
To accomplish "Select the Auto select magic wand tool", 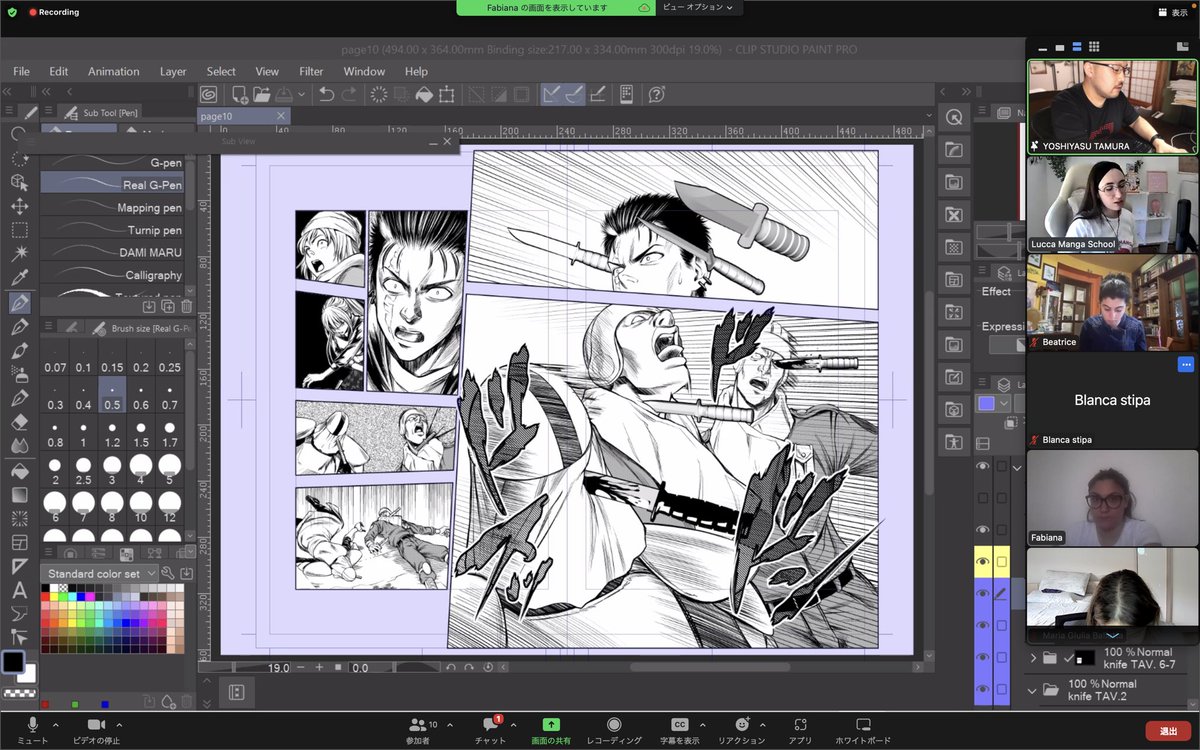I will tap(19, 253).
